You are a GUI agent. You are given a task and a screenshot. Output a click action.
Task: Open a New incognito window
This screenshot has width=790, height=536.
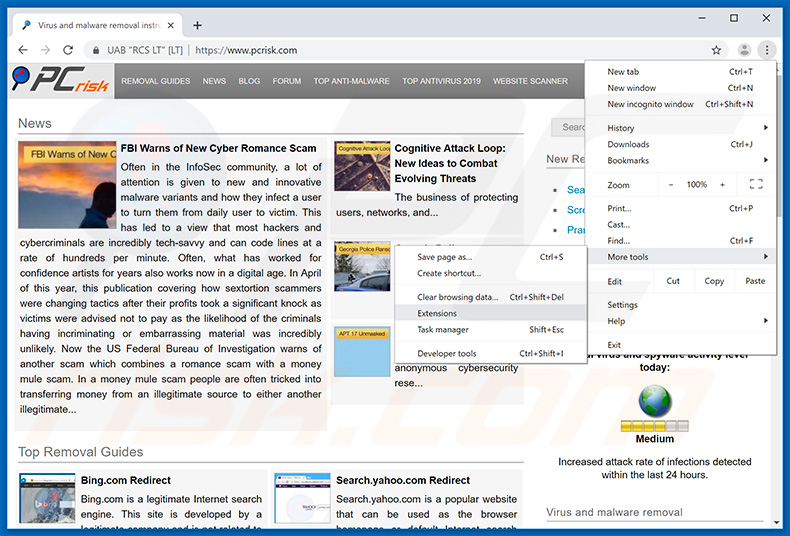pos(680,104)
